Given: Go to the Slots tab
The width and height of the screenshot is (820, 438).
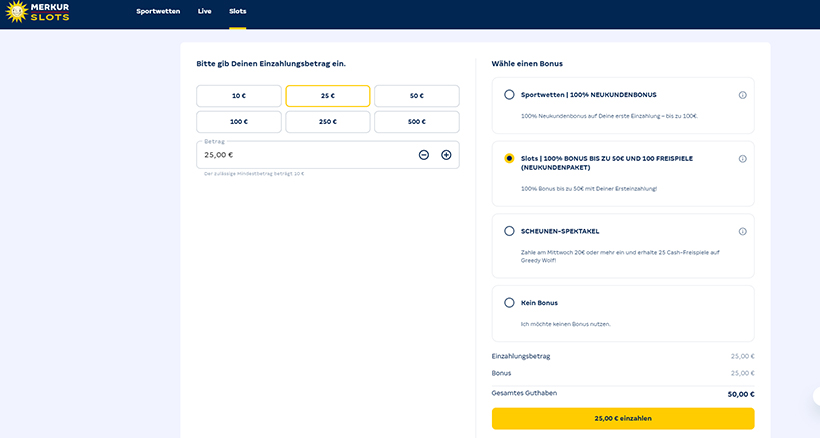Looking at the screenshot, I should point(237,11).
